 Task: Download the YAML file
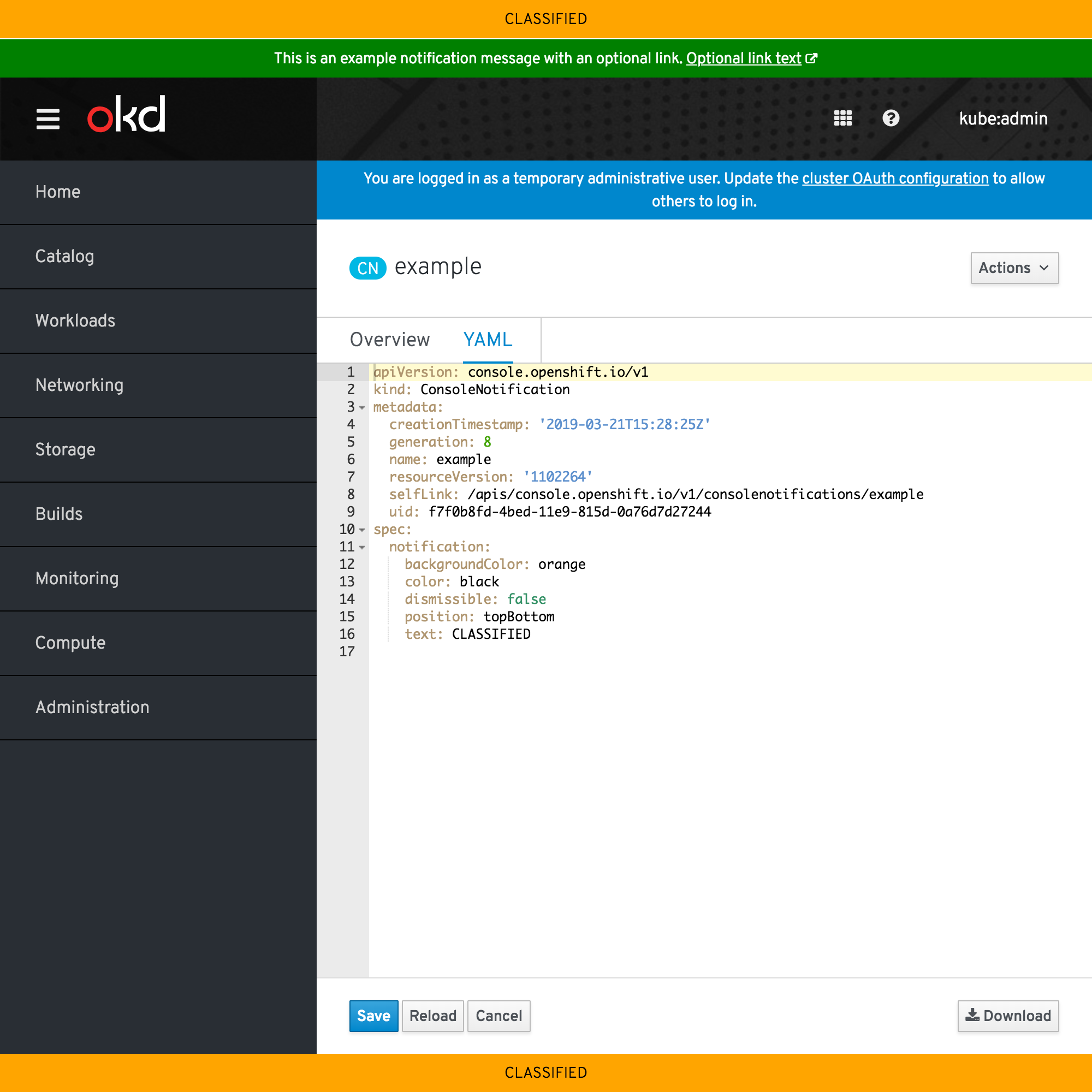(1008, 1016)
